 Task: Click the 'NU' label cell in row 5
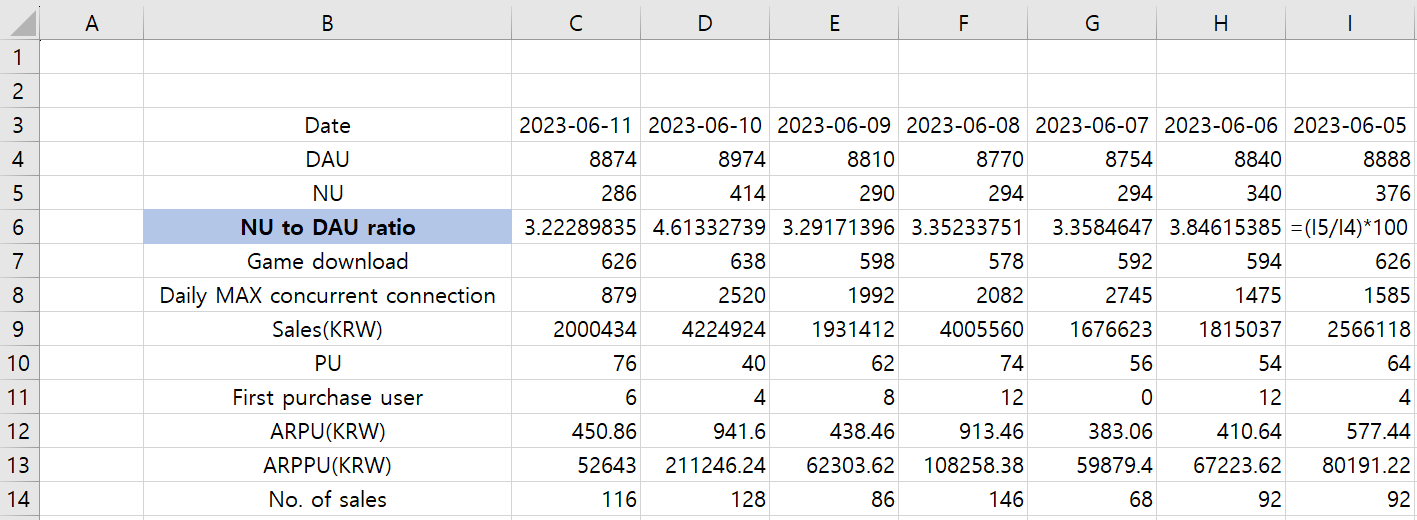click(x=327, y=193)
